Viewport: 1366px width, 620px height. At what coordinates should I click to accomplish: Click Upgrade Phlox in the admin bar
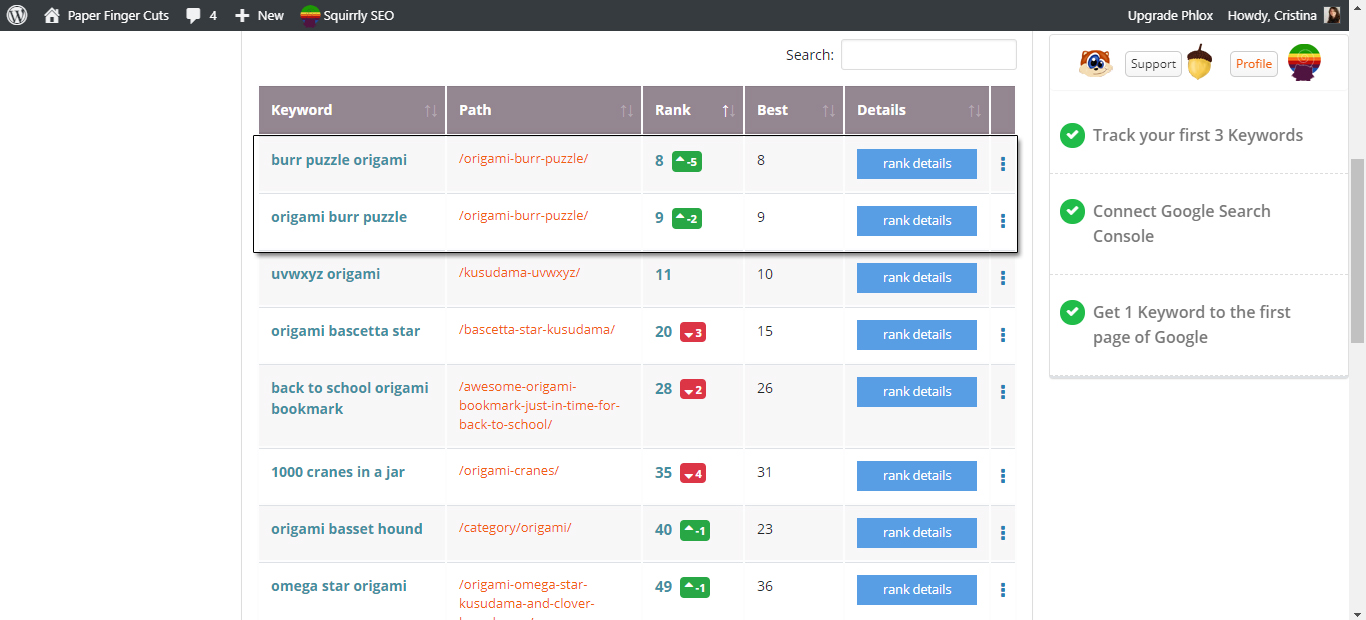coord(1169,15)
